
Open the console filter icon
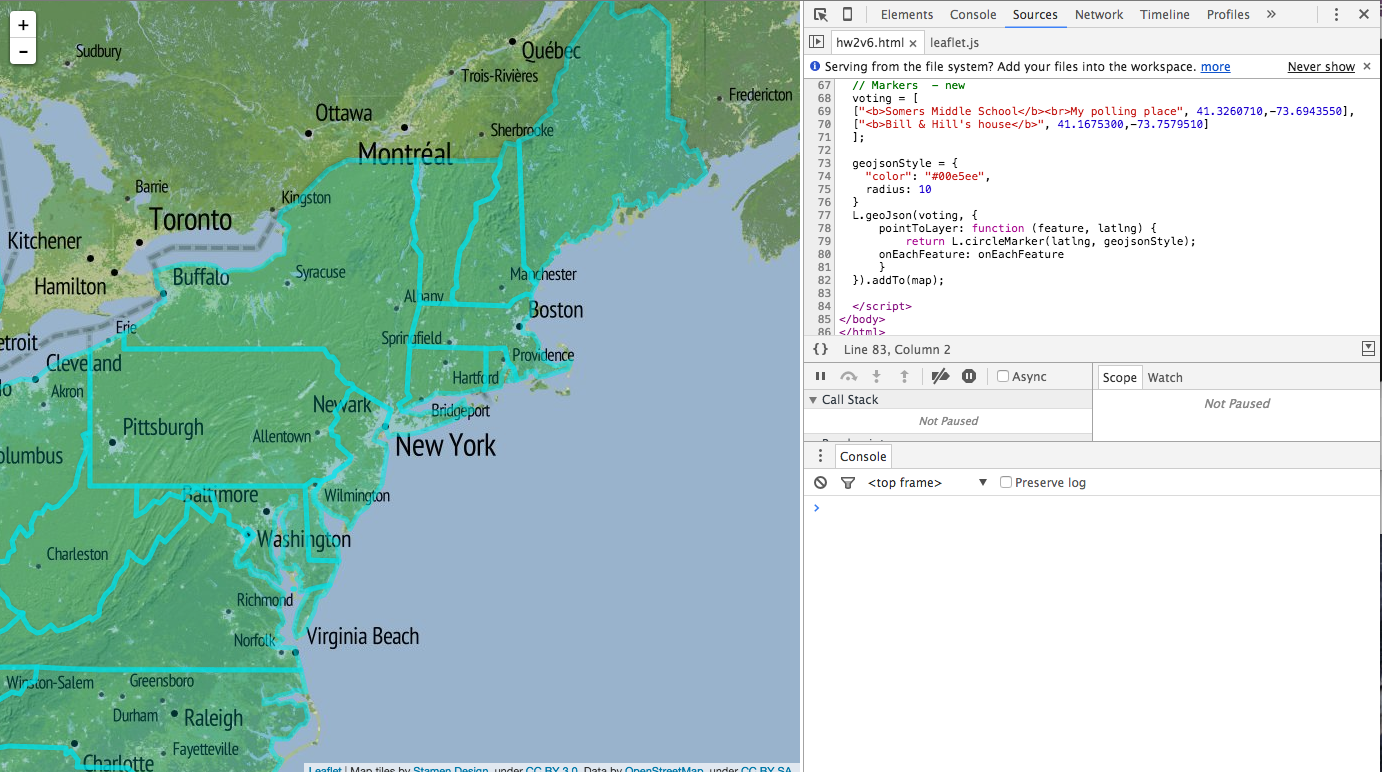tap(848, 482)
